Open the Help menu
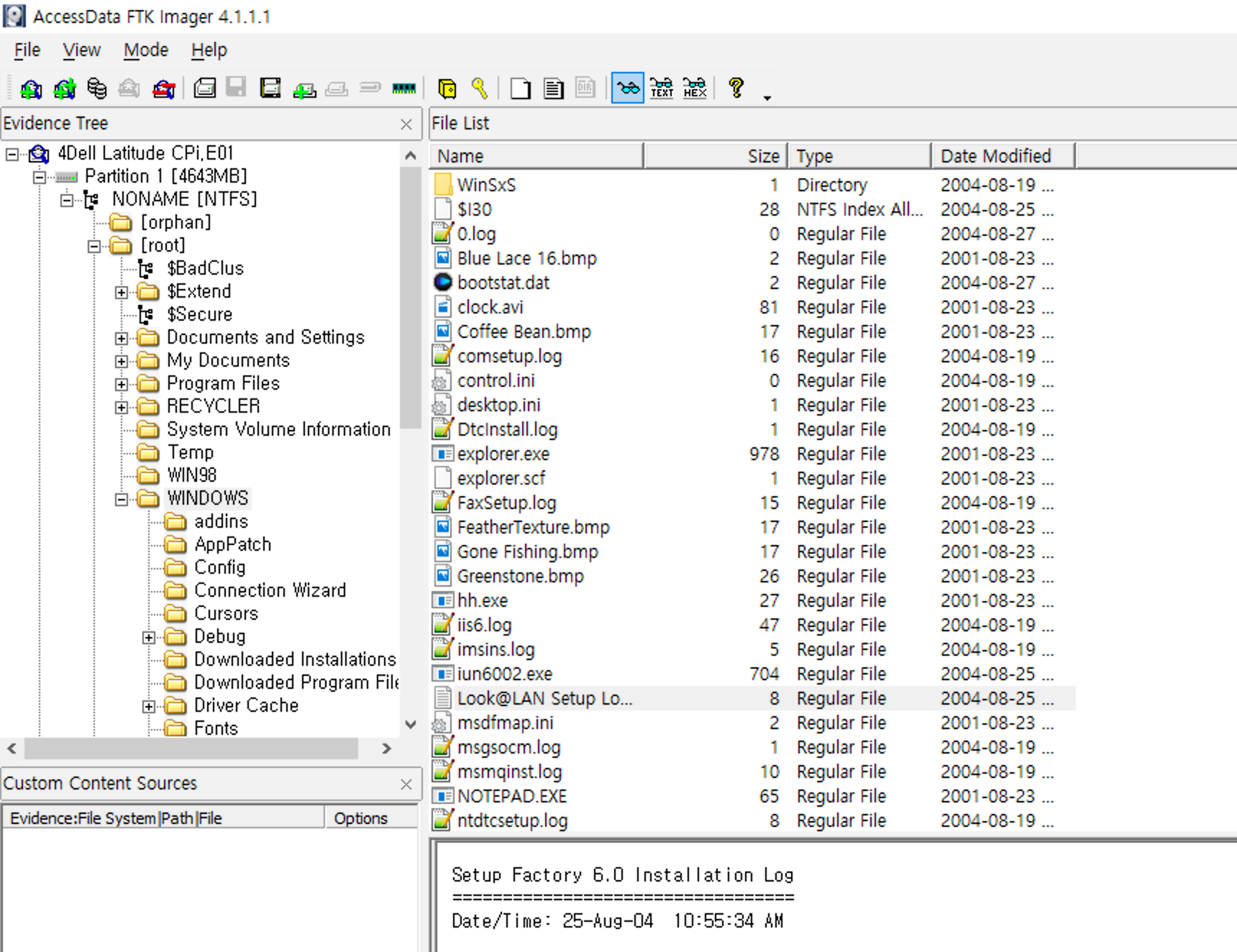Image resolution: width=1237 pixels, height=952 pixels. click(x=209, y=50)
